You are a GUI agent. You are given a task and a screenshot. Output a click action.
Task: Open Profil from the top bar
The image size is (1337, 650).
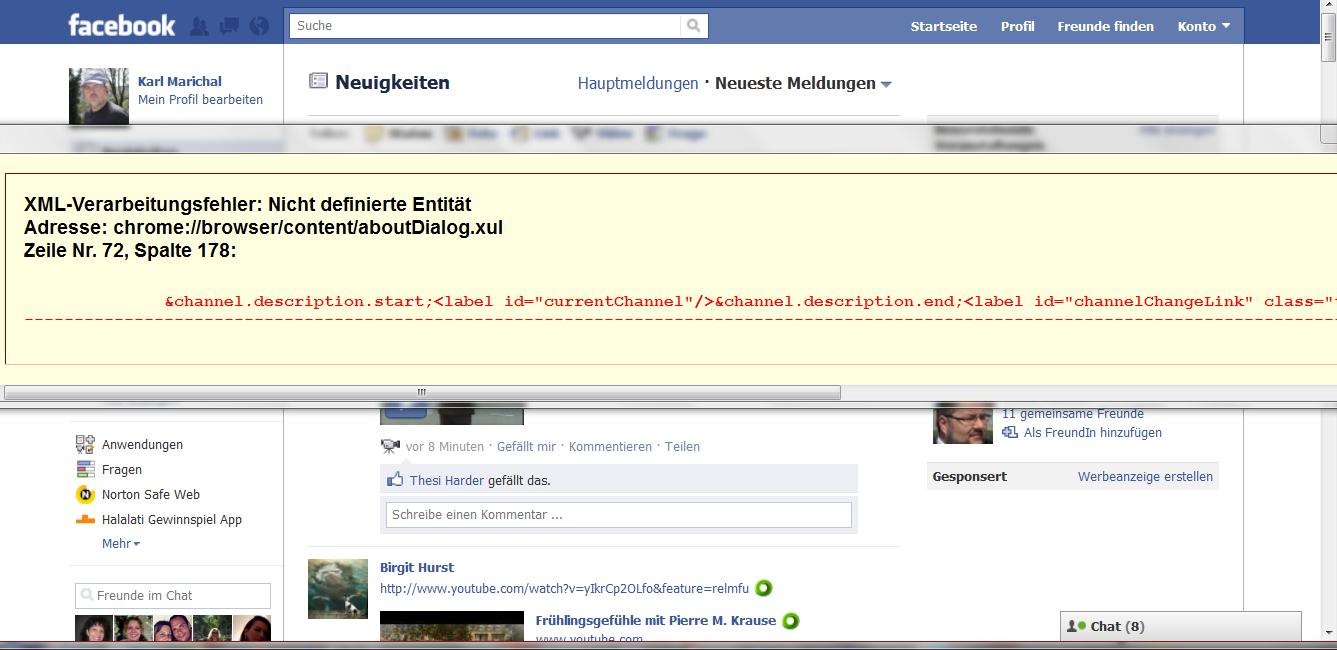tap(1018, 26)
